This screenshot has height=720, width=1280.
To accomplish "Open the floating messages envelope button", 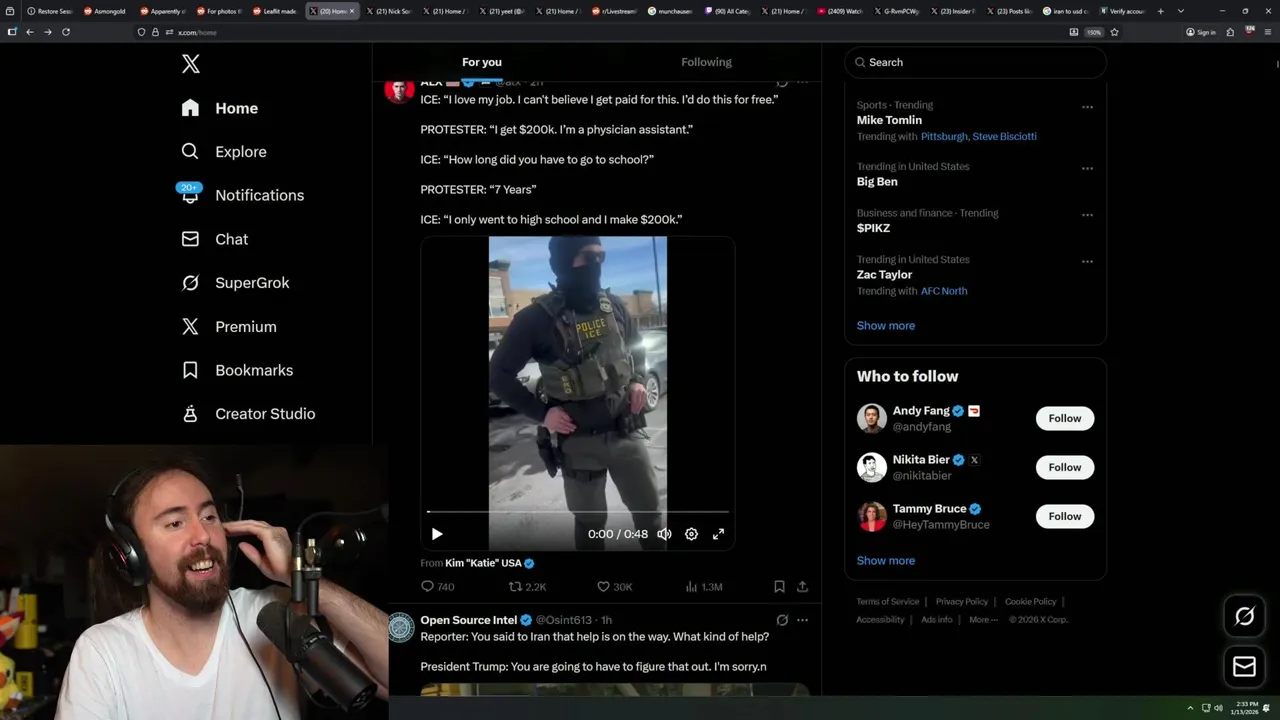I will pyautogui.click(x=1244, y=667).
